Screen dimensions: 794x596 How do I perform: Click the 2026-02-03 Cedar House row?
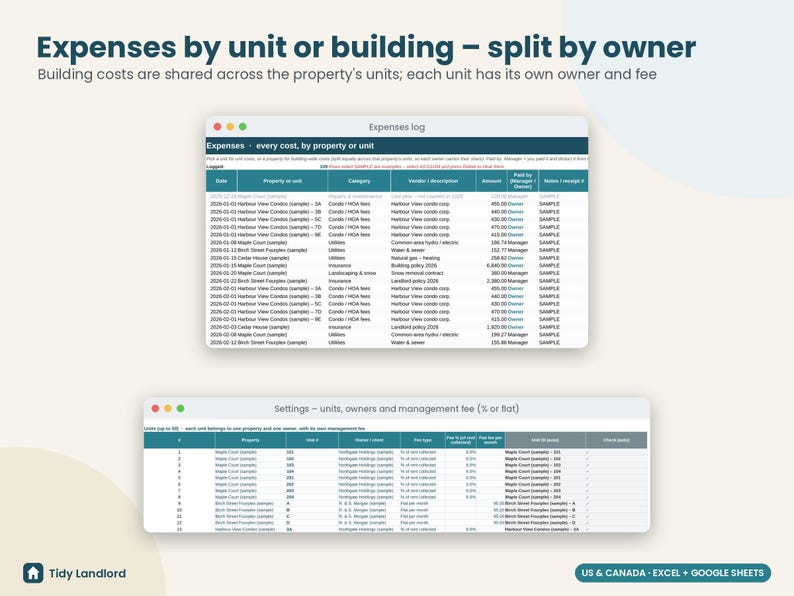[x=397, y=327]
